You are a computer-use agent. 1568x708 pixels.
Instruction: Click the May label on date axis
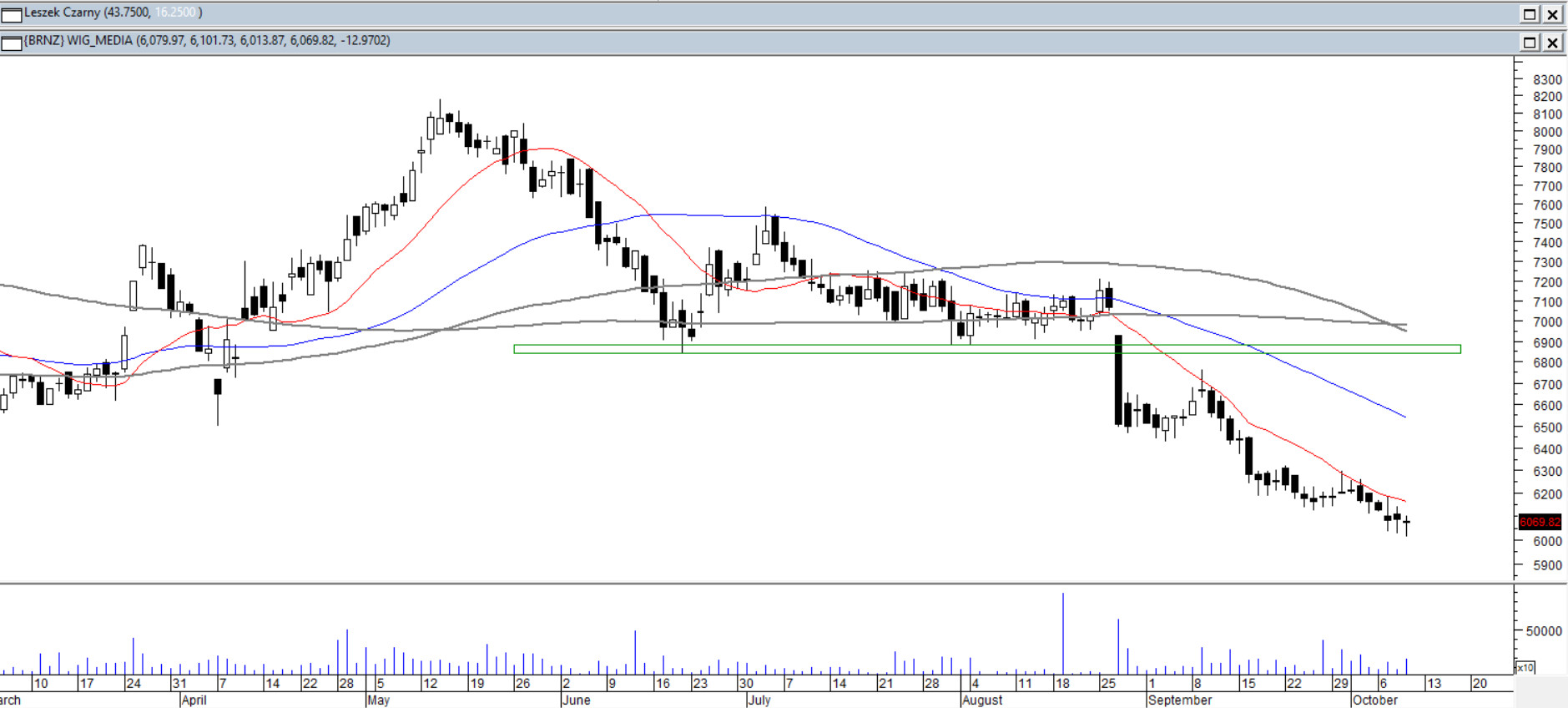(x=379, y=700)
